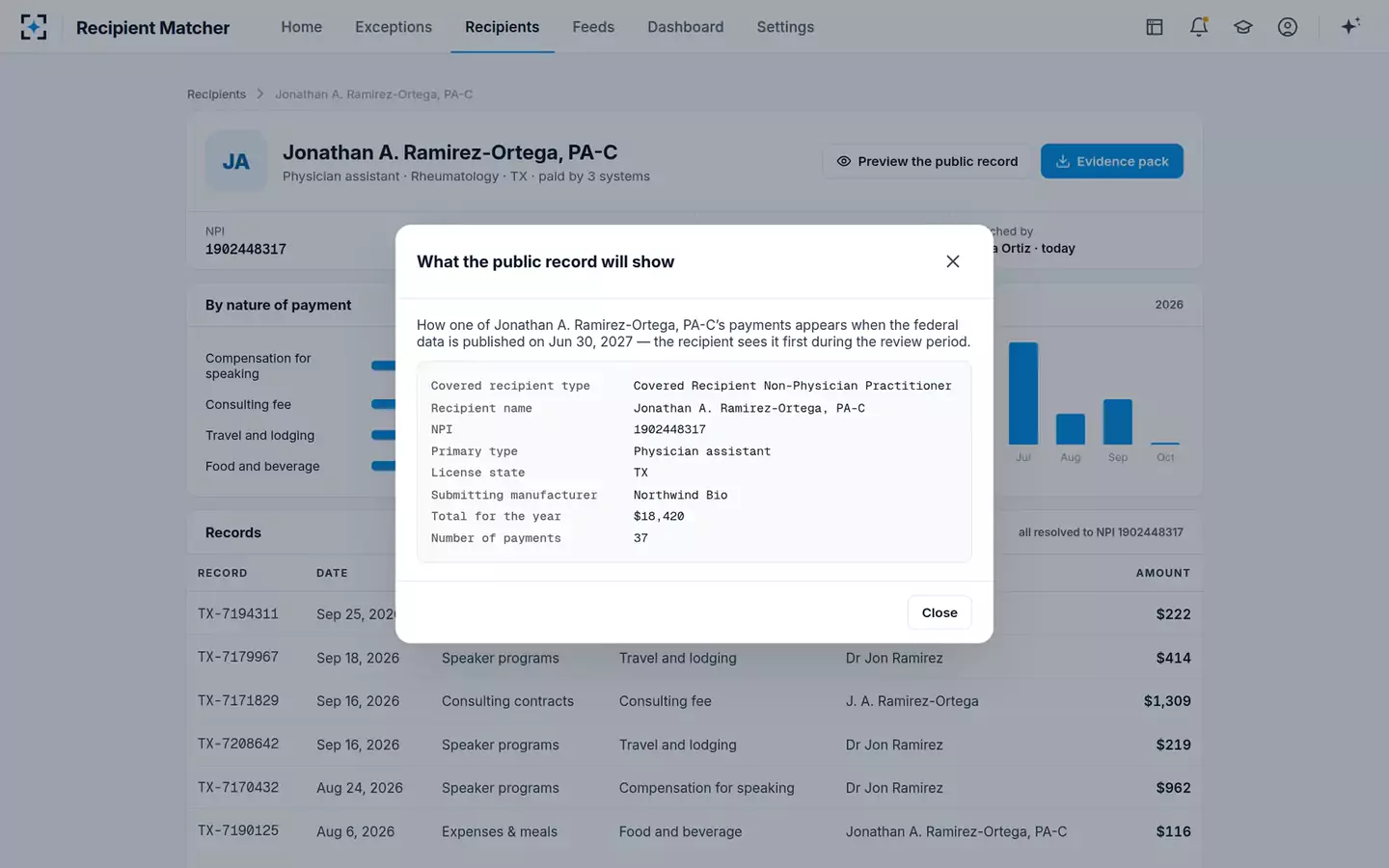This screenshot has height=868, width=1389.
Task: Click the AMOUNT column header
Action: [x=1163, y=573]
